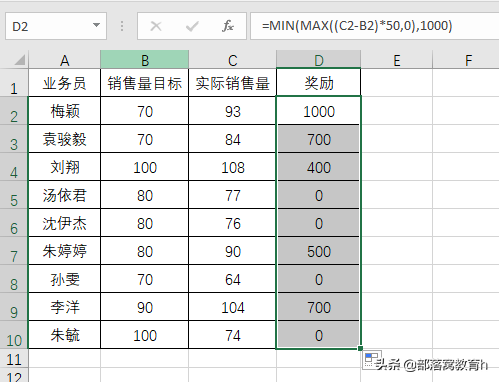Select row 10 header
The image size is (499, 382).
click(14, 335)
